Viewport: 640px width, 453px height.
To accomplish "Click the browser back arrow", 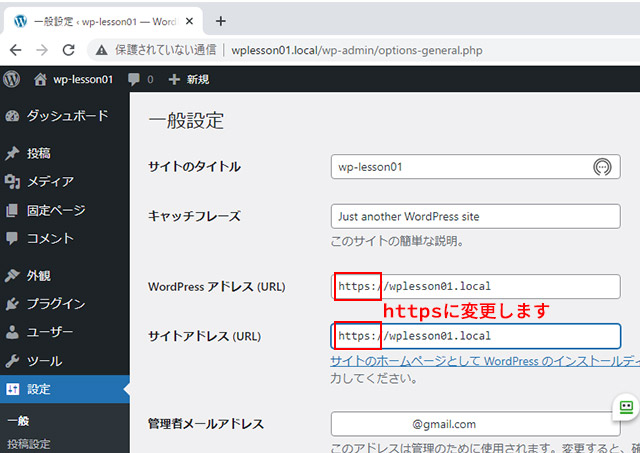I will (x=16, y=50).
